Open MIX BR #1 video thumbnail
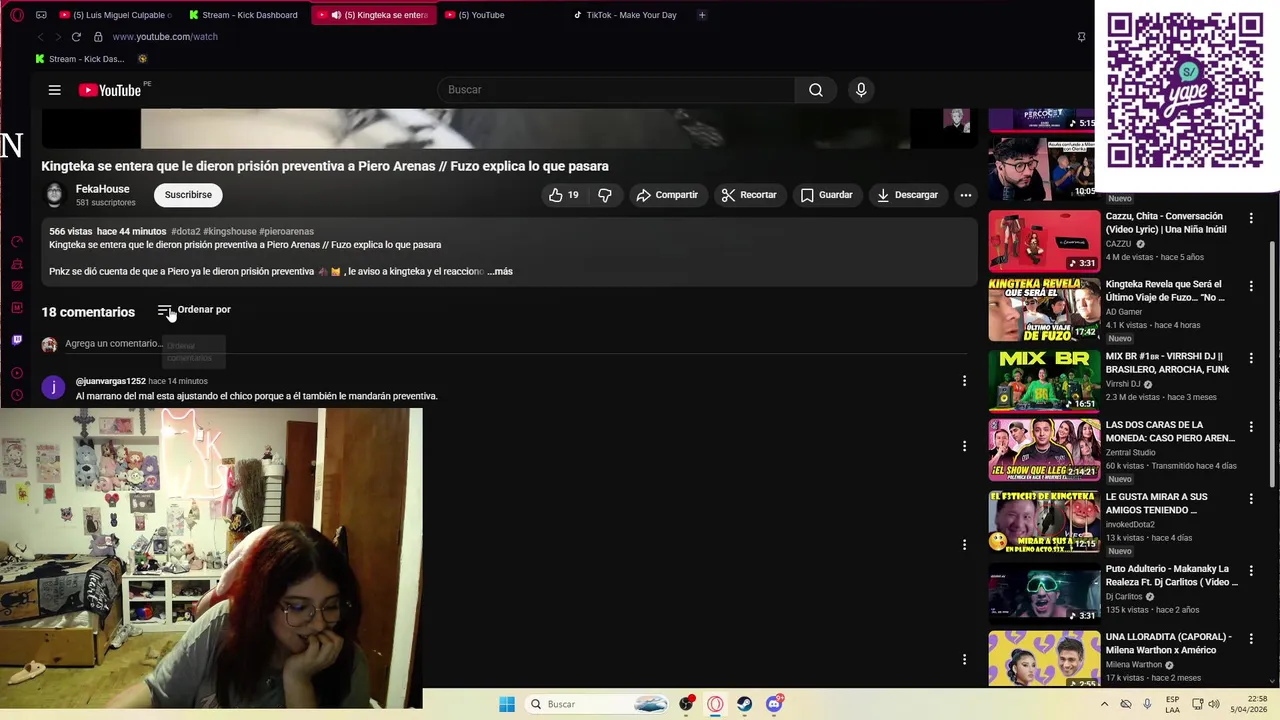Screen dimensions: 1280x720 pos(1044,380)
